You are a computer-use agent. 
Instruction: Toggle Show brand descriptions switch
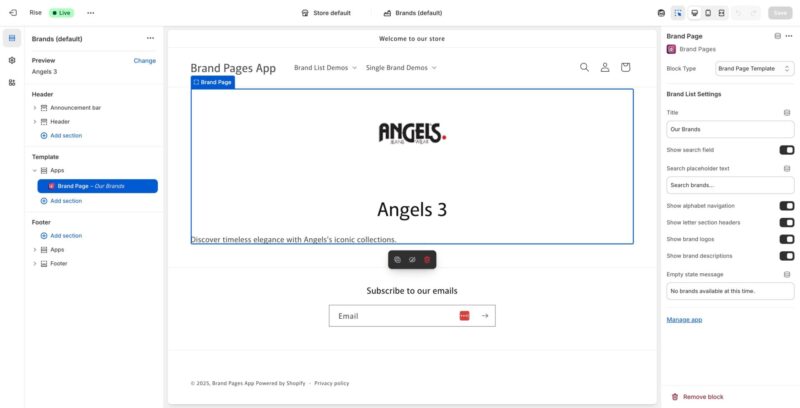(787, 256)
